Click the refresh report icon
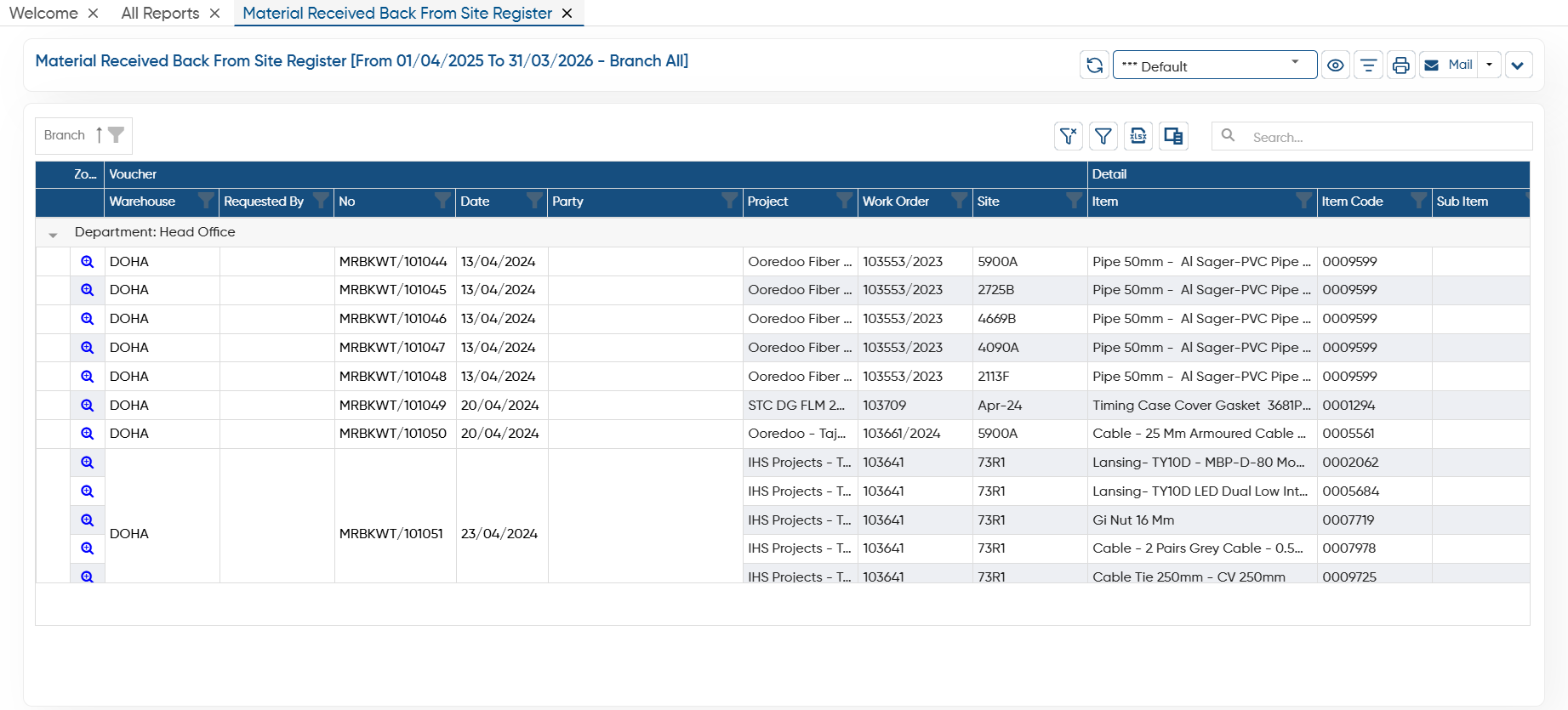The image size is (1568, 710). point(1094,65)
